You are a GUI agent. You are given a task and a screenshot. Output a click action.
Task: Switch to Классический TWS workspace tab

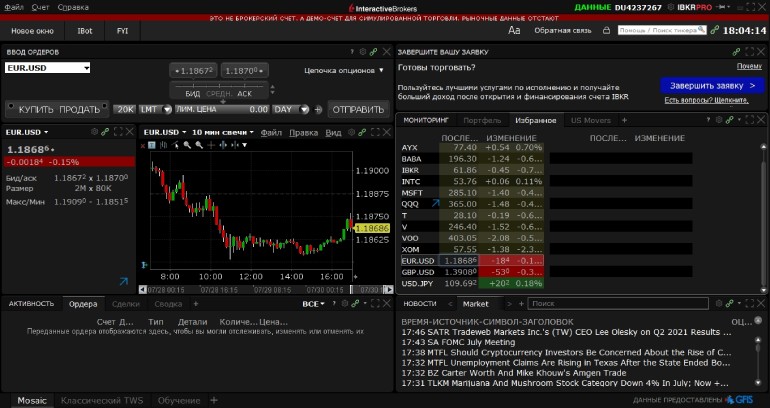pos(102,401)
